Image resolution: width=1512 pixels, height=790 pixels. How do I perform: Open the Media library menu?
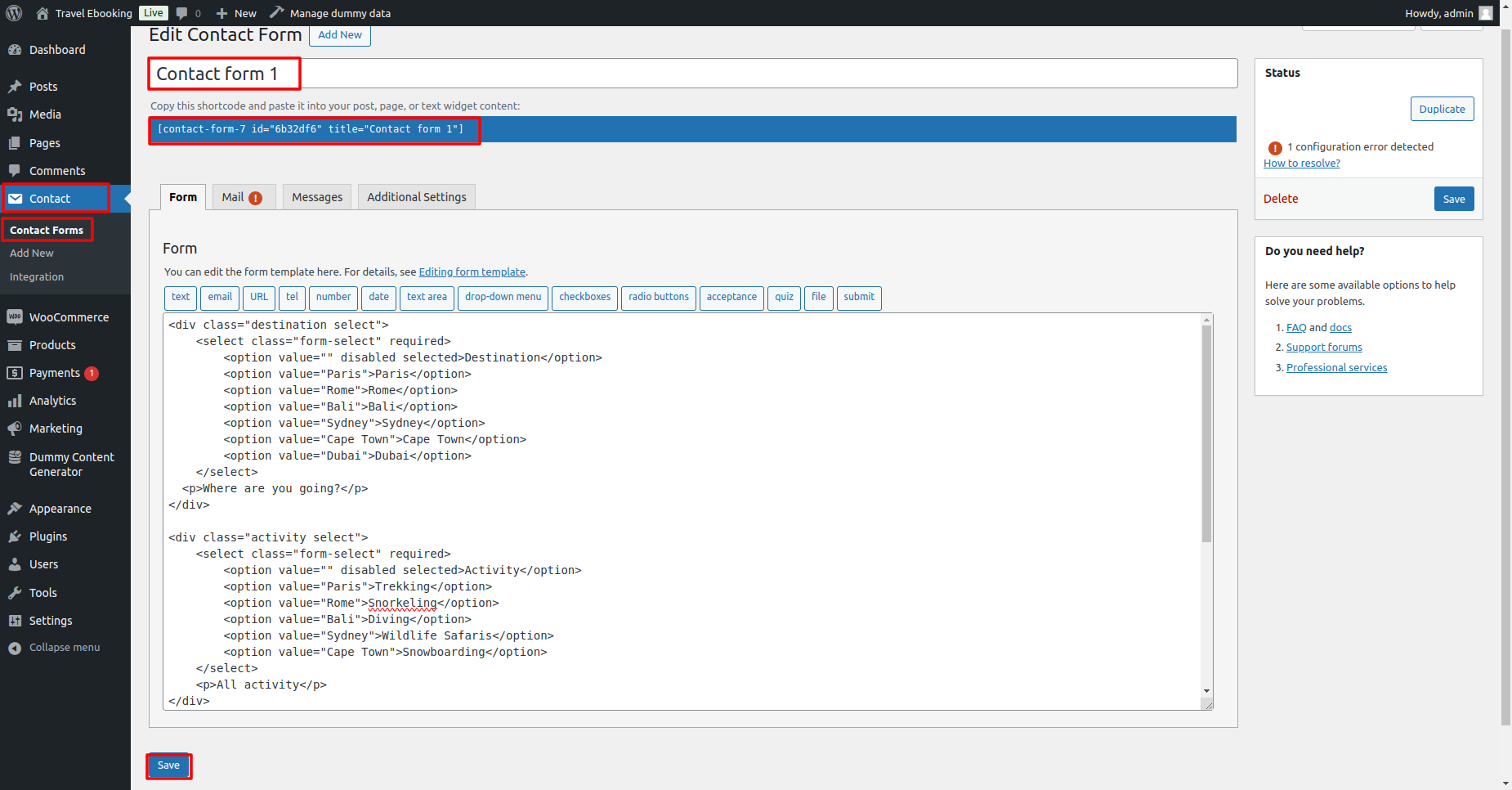[45, 114]
